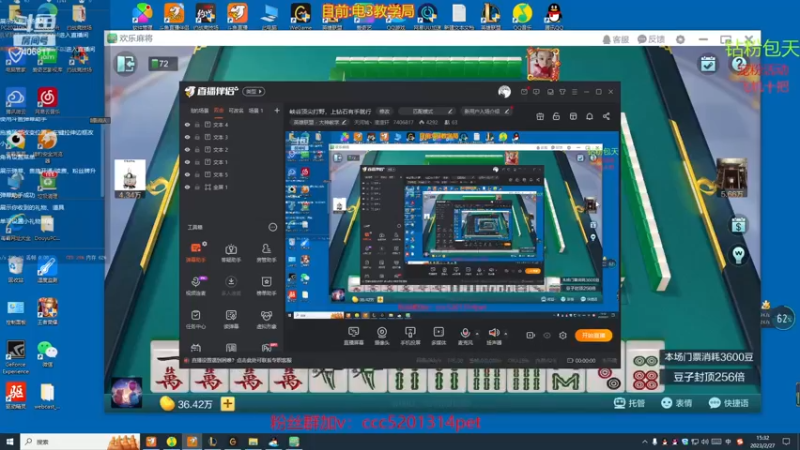Add a 多媒体 media source
Screen dimensions: 800x450
point(438,336)
